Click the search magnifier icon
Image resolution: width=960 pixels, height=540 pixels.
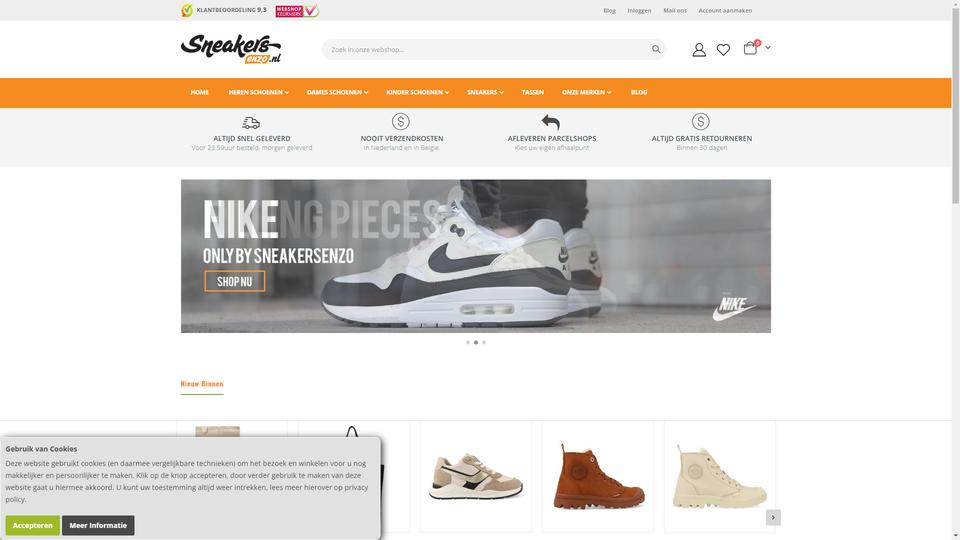(x=656, y=50)
